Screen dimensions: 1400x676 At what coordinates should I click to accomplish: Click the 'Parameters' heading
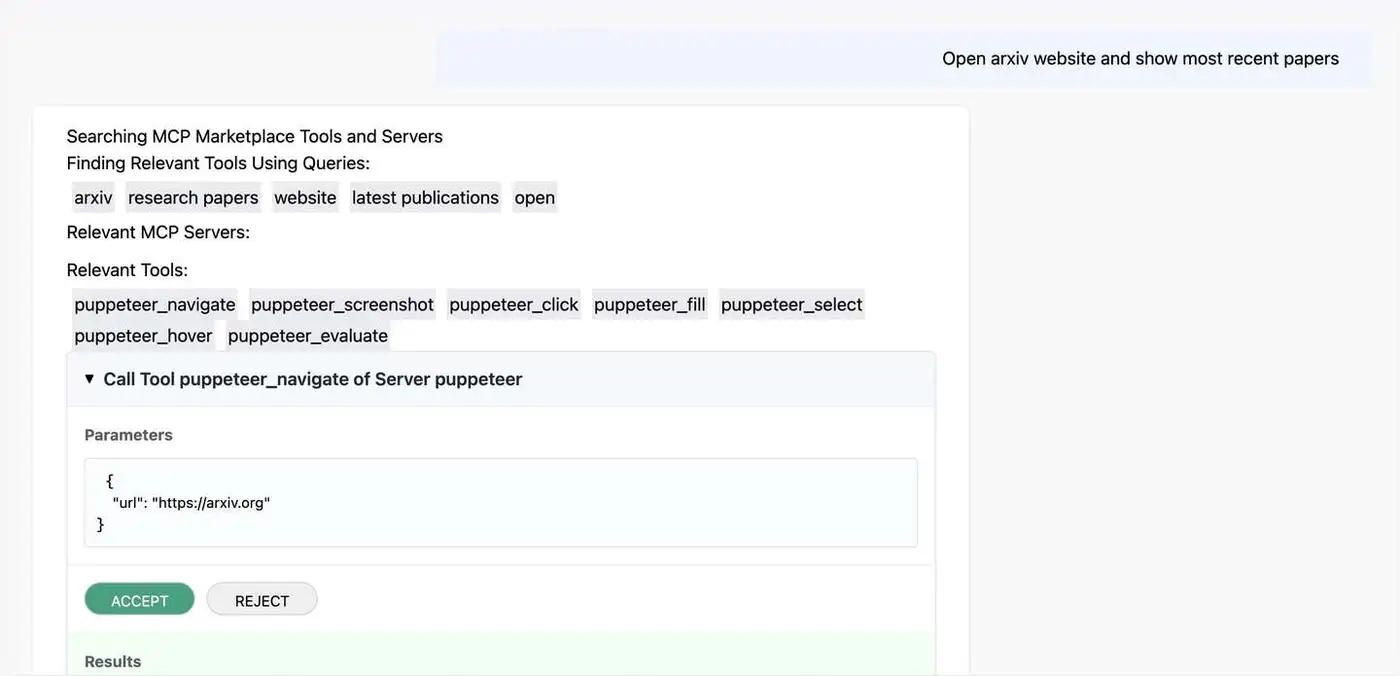(x=129, y=435)
